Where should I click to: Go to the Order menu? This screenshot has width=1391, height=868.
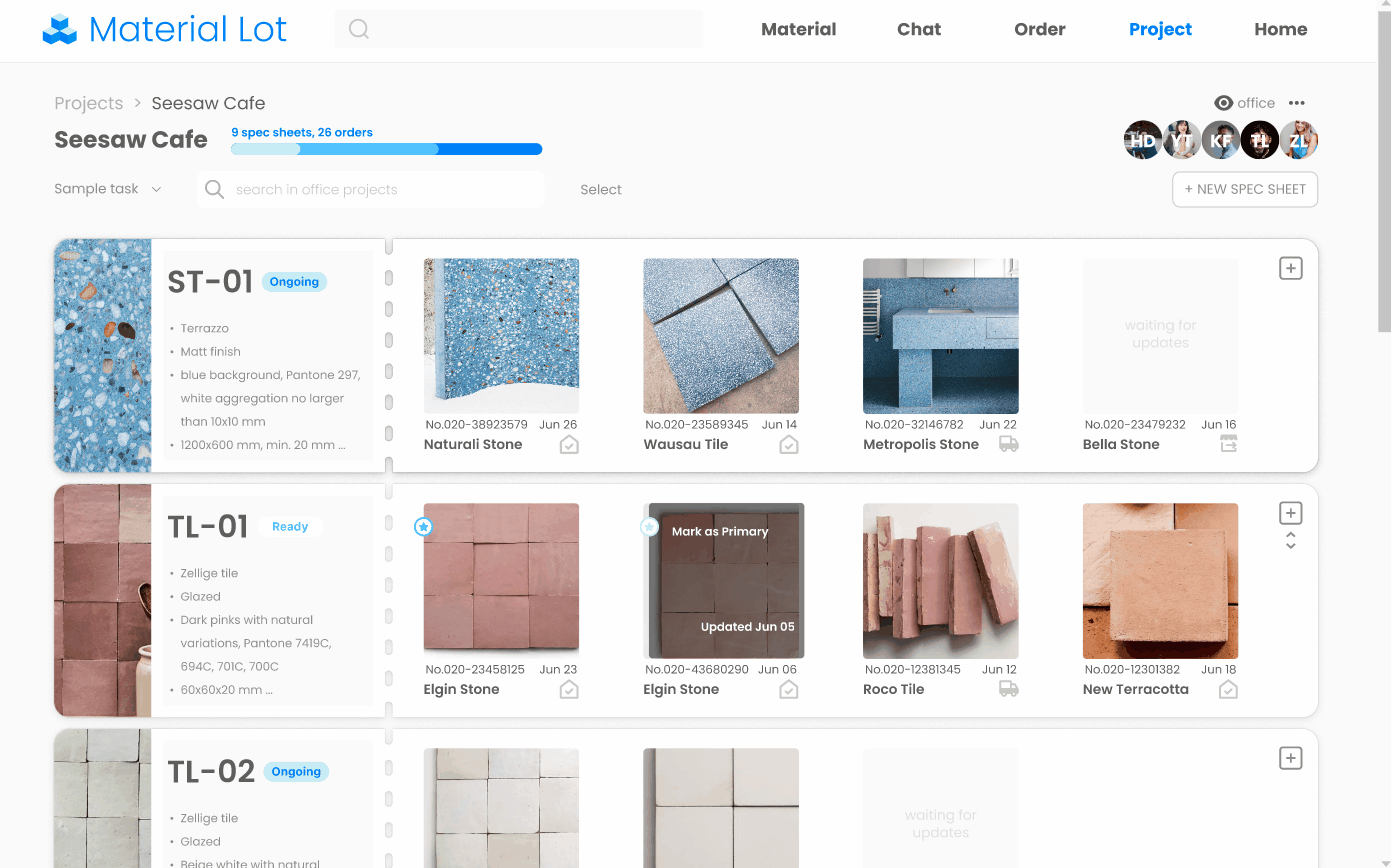tap(1040, 29)
